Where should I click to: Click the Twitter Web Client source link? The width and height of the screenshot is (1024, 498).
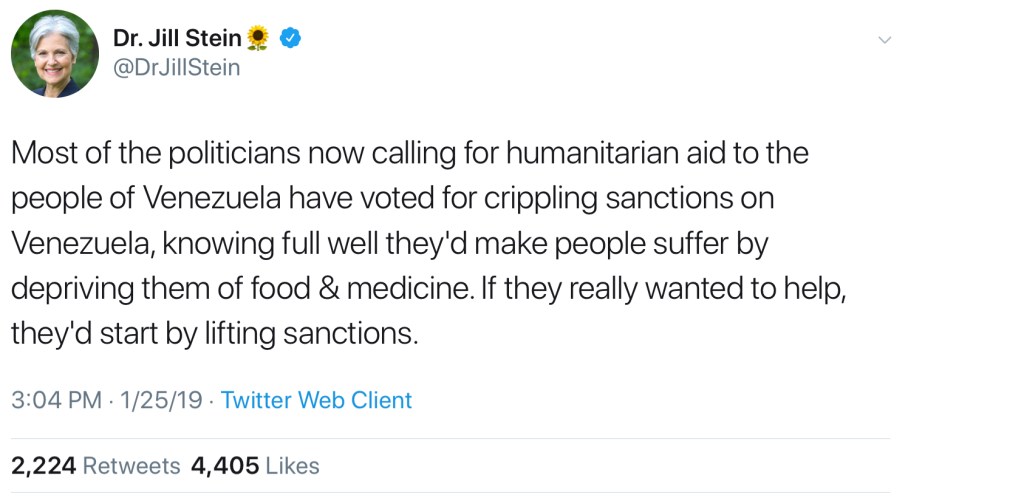pos(316,400)
